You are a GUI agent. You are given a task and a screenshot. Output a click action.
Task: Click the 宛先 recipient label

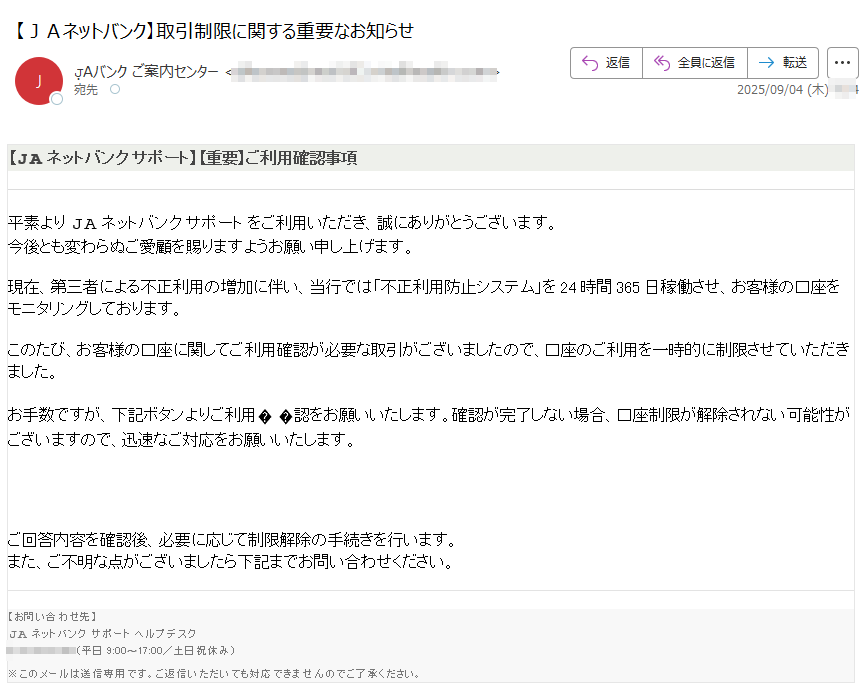click(86, 90)
